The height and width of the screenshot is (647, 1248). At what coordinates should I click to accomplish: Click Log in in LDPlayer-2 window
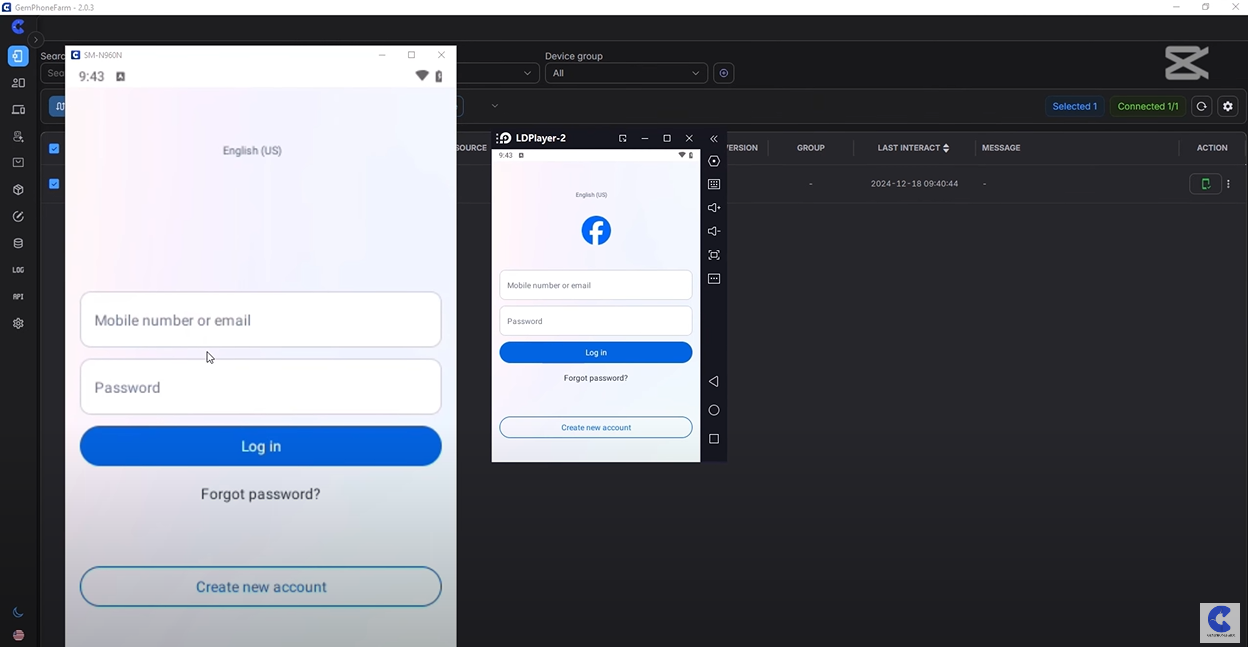point(596,352)
